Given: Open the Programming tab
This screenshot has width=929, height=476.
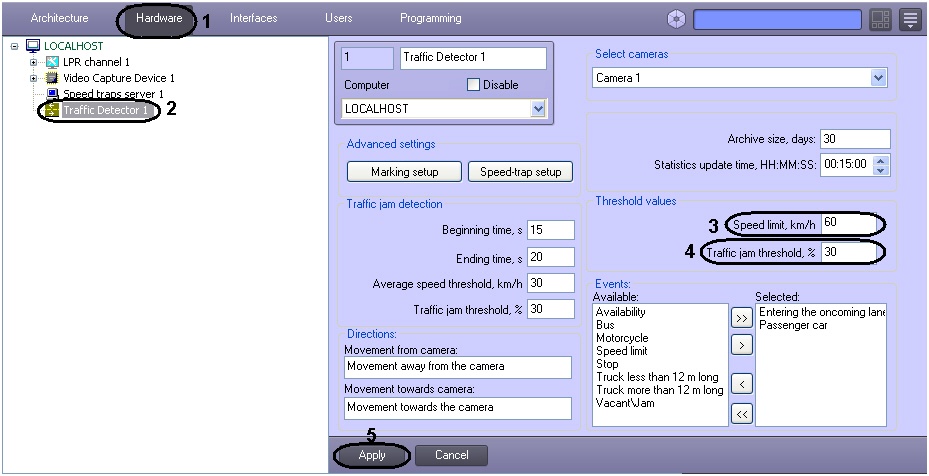Looking at the screenshot, I should pos(431,18).
